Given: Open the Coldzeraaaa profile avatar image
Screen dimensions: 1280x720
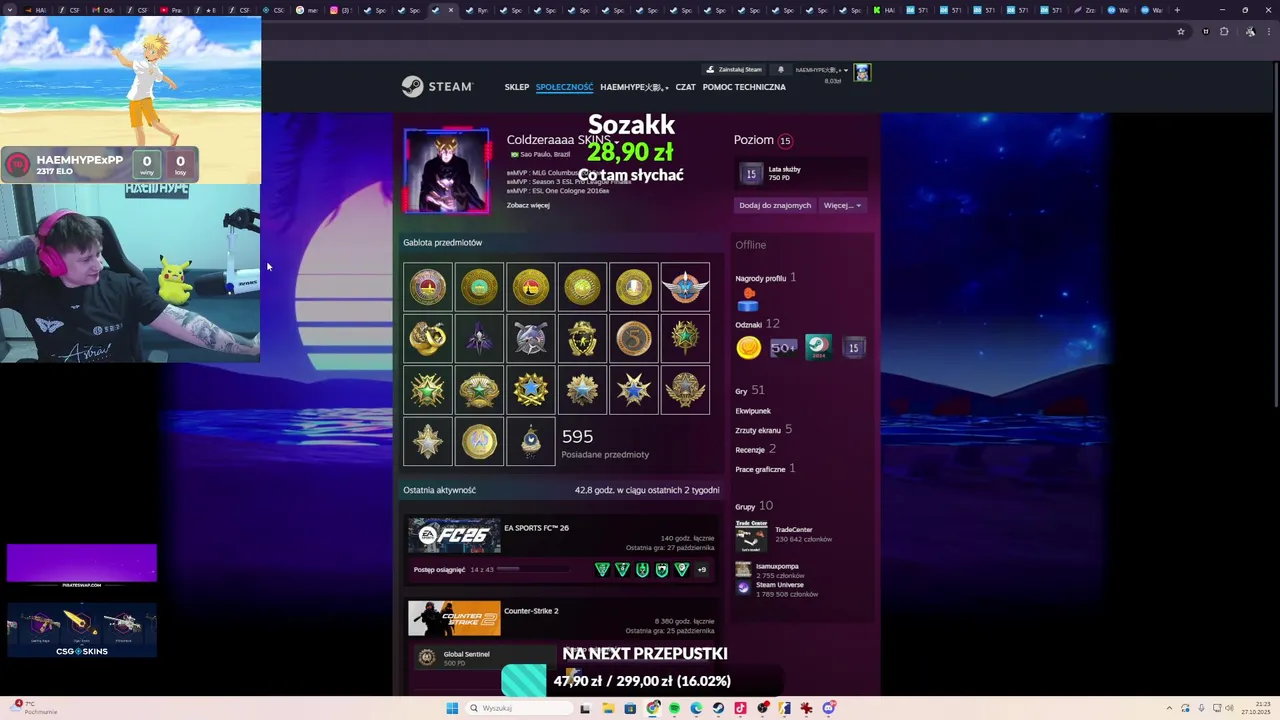Looking at the screenshot, I should pos(447,170).
